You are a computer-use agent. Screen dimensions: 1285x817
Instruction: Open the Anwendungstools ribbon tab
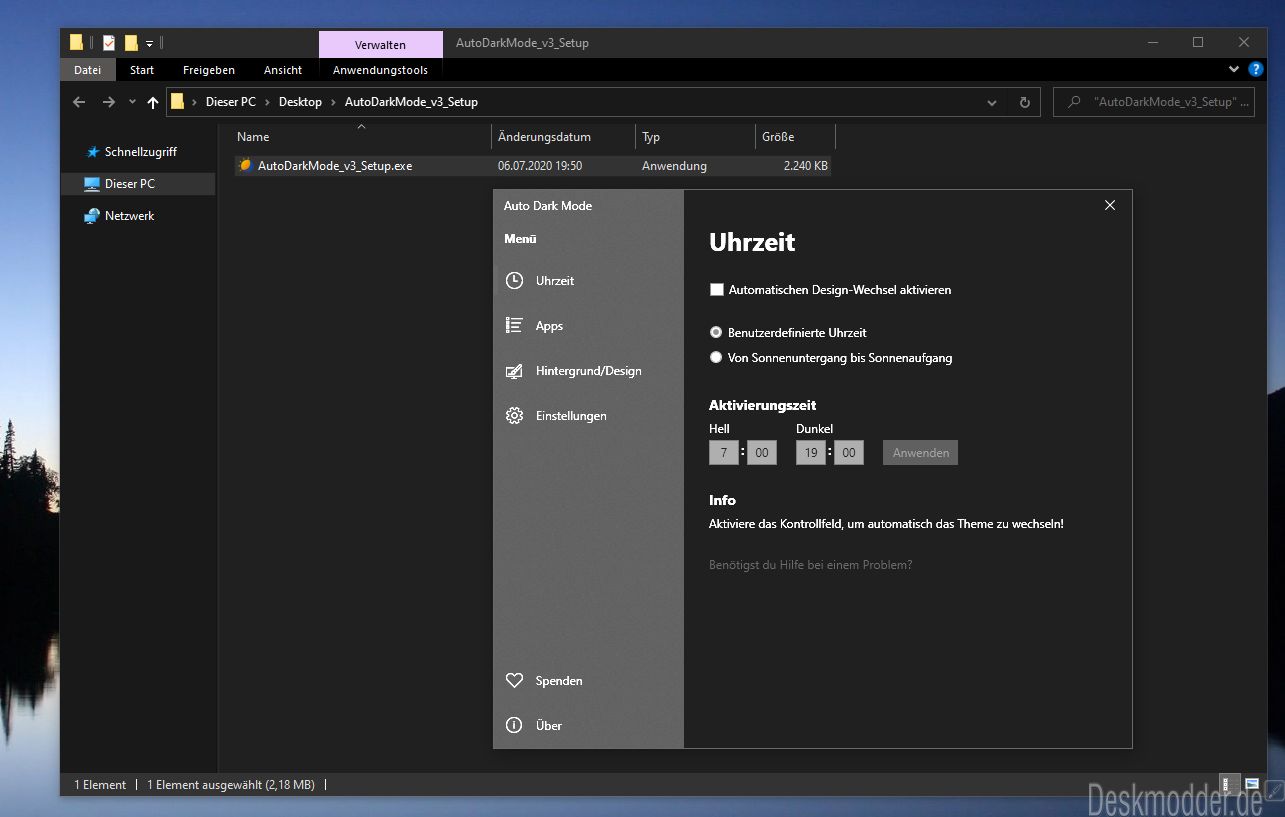(380, 70)
